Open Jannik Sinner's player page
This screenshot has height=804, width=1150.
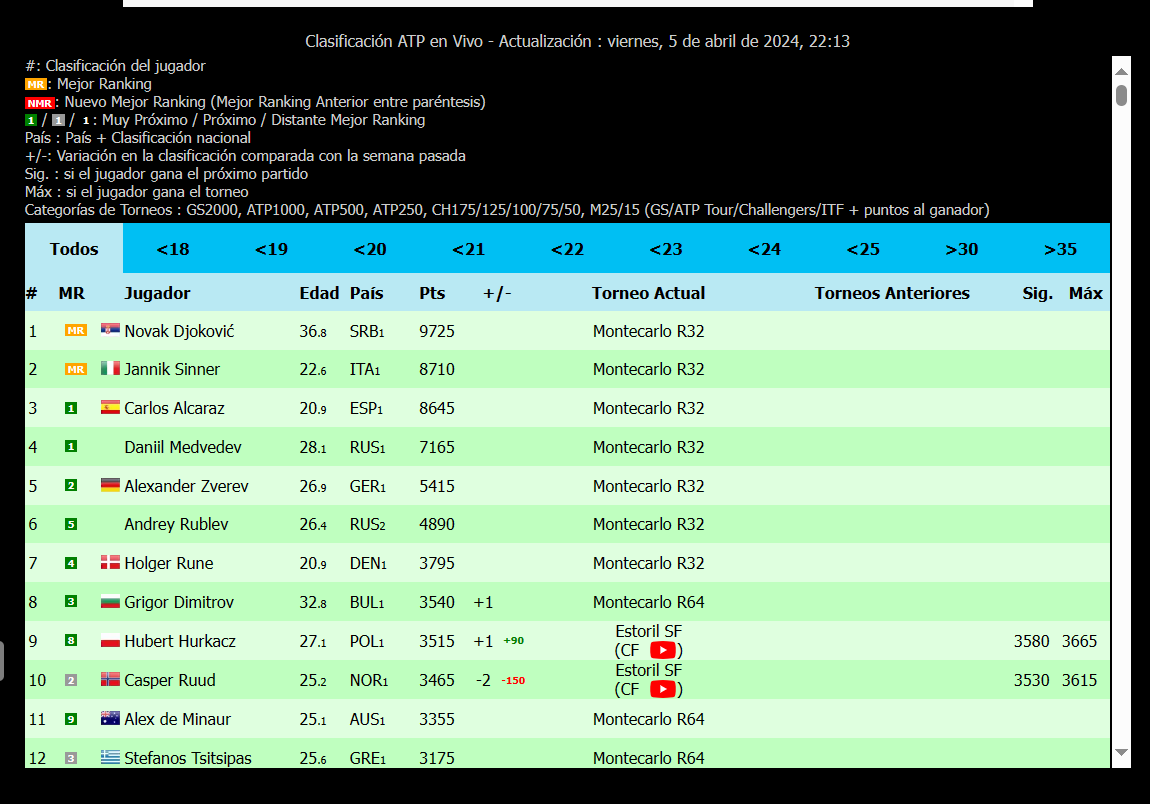click(172, 369)
